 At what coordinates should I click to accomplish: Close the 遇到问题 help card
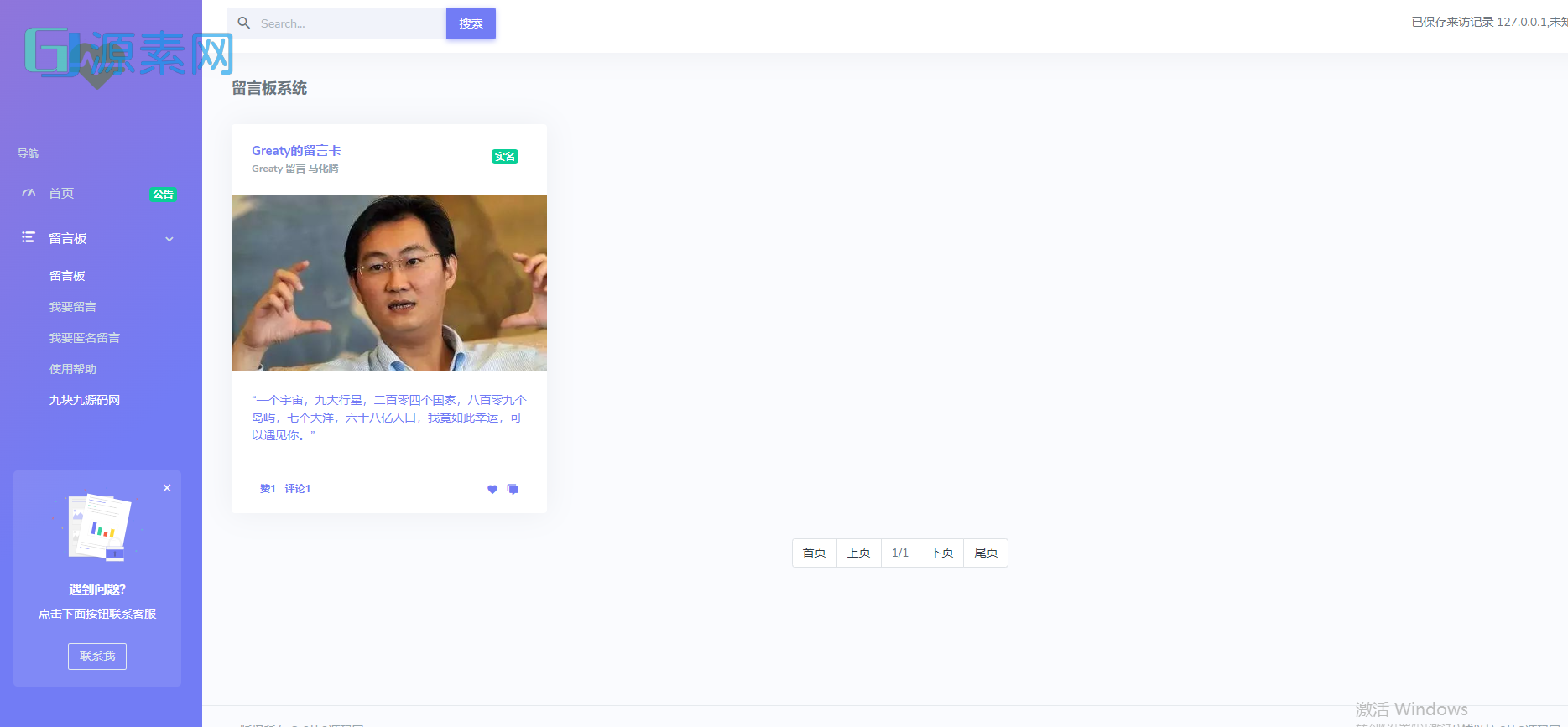point(167,488)
